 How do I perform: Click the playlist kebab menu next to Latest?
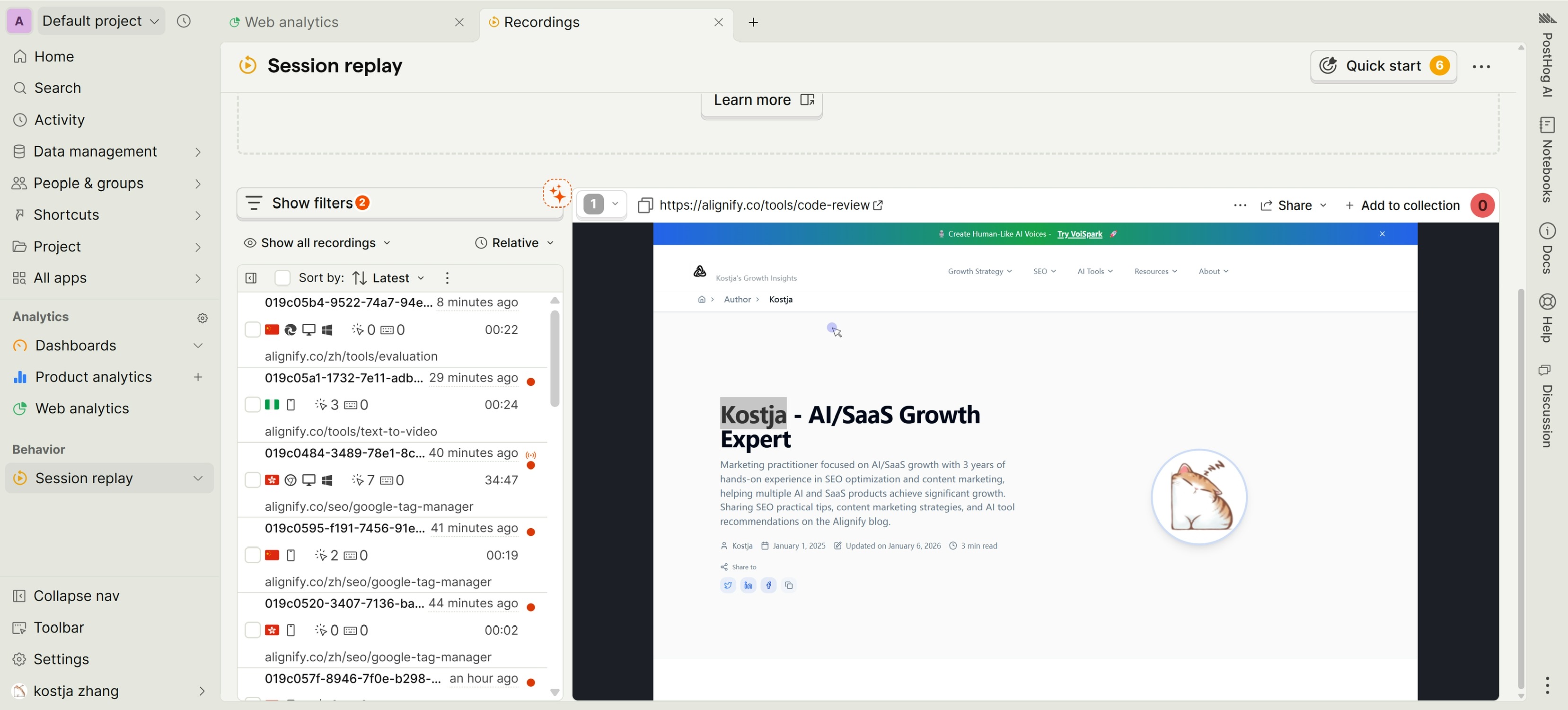tap(448, 278)
